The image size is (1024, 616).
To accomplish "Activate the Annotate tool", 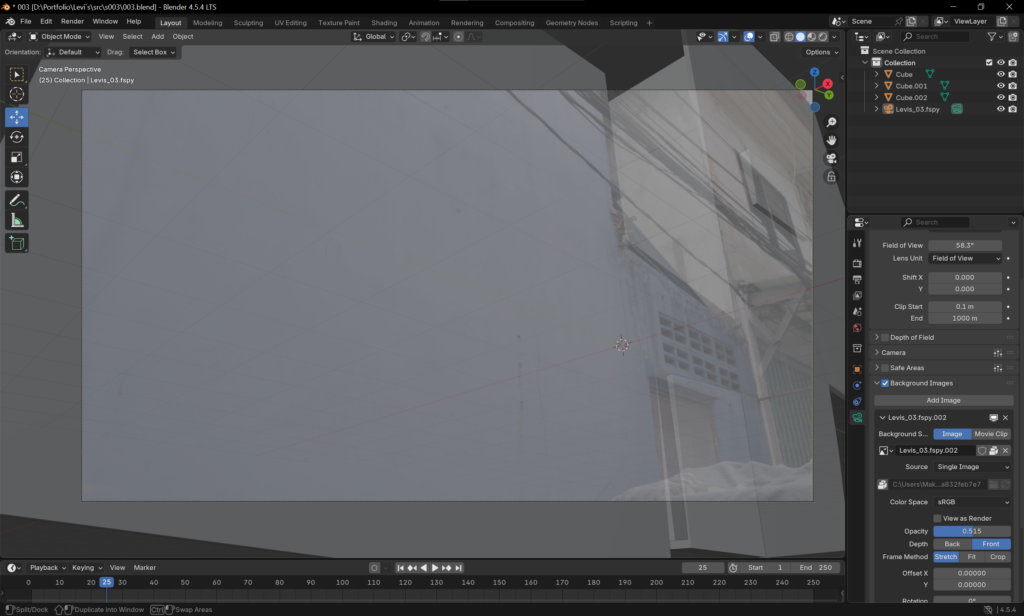I will (x=17, y=200).
